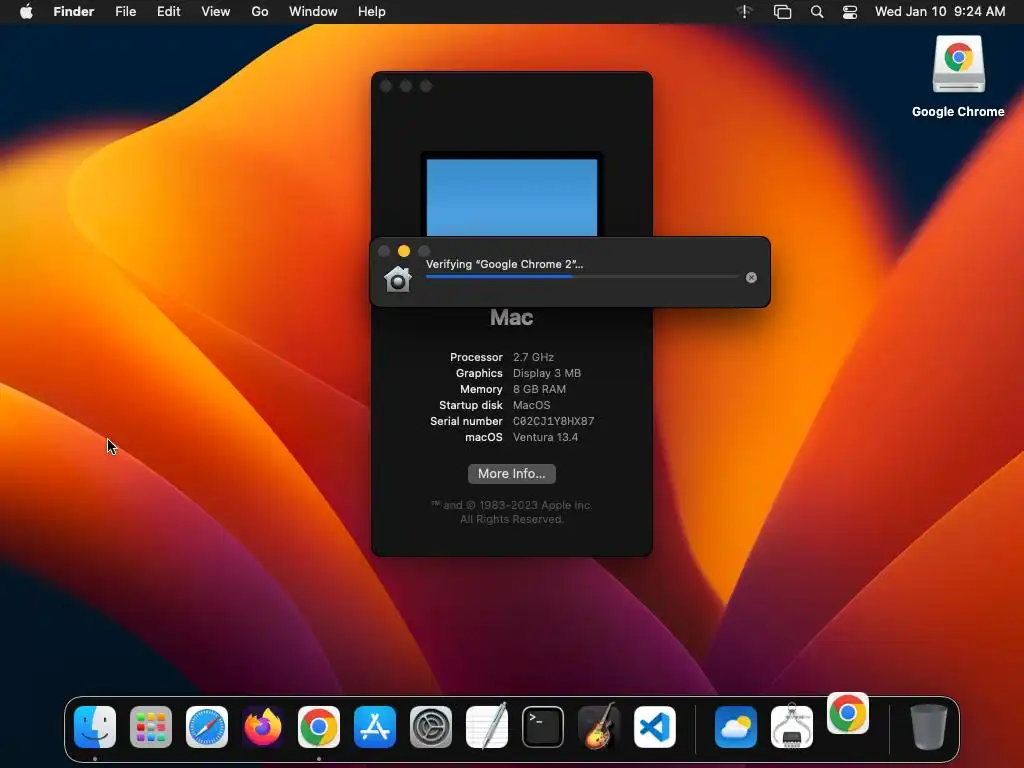Open the App Store from the Dock
The width and height of the screenshot is (1024, 768).
point(375,727)
